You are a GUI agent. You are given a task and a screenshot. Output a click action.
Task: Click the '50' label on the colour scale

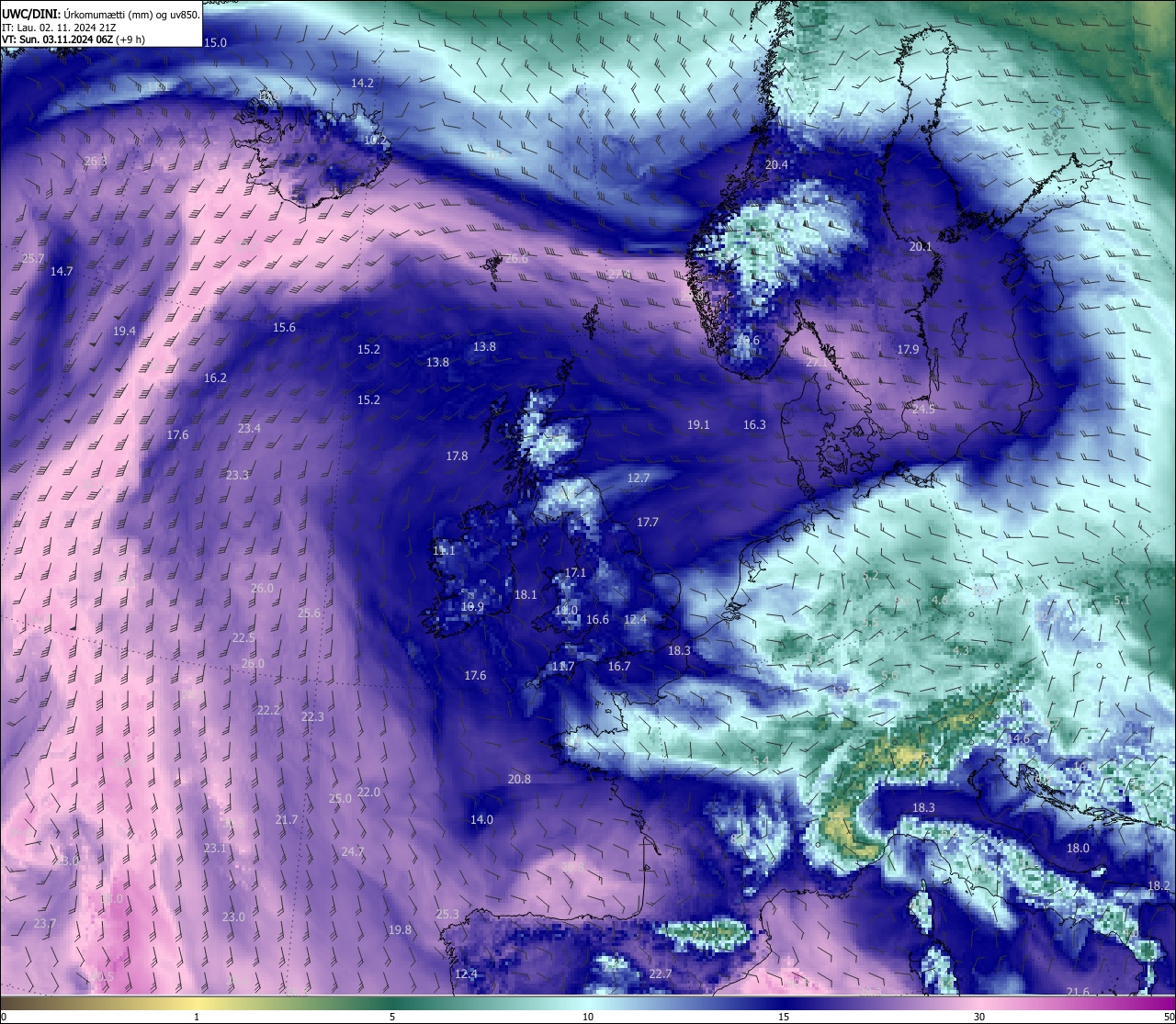1169,1017
